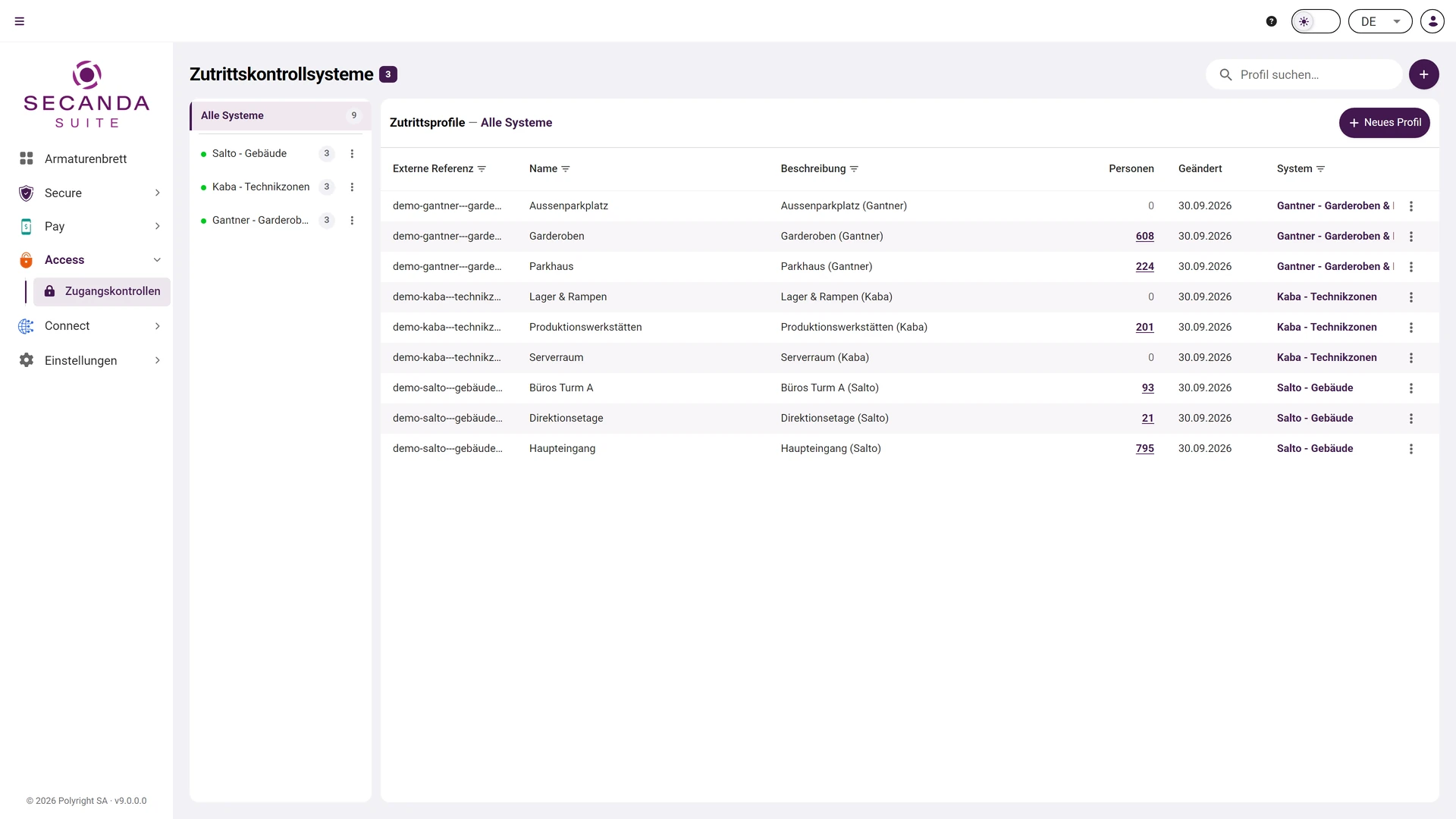Select Salto - Gebäude system entry

pyautogui.click(x=249, y=153)
